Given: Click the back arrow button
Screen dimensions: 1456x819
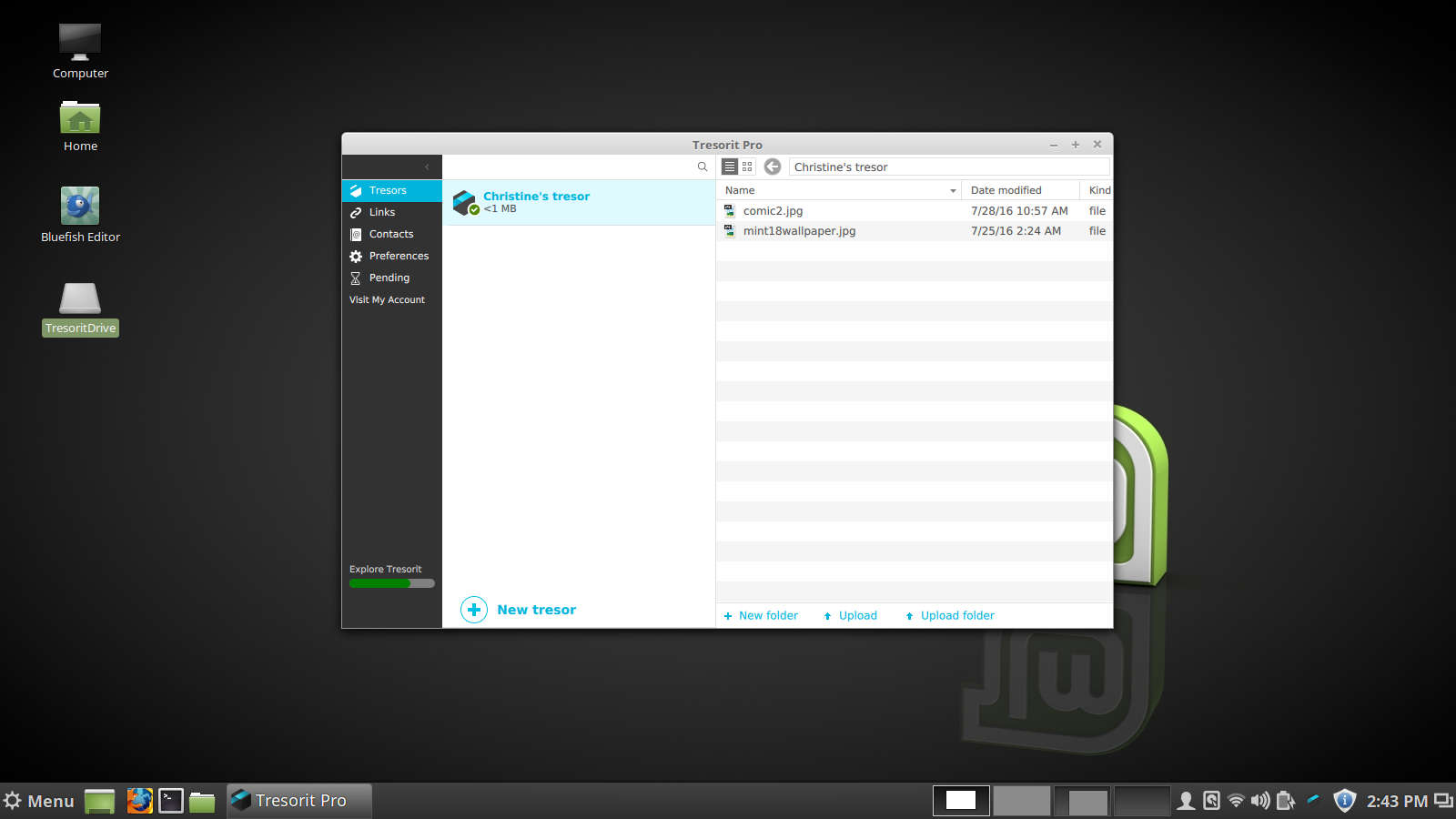Looking at the screenshot, I should tap(773, 167).
